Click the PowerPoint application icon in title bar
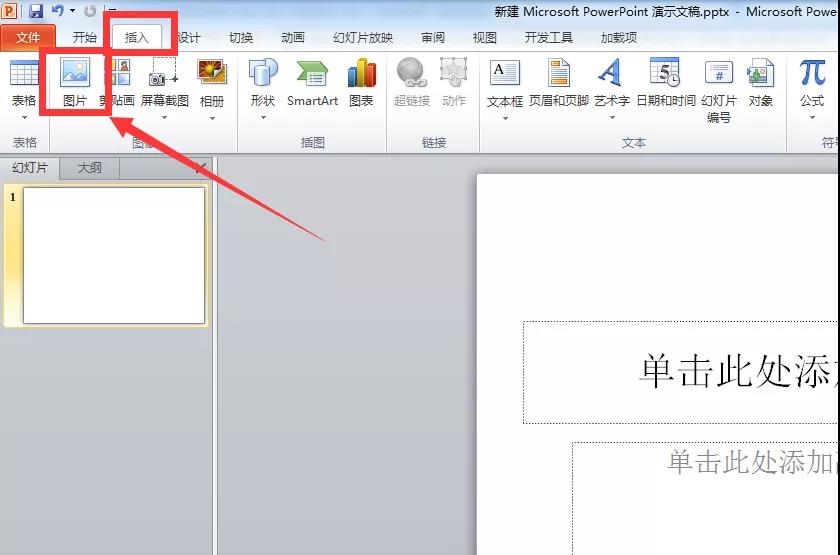 click(9, 10)
